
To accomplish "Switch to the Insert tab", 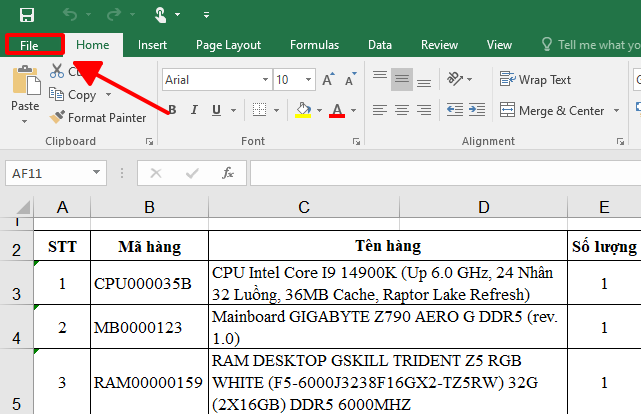I will 152,45.
